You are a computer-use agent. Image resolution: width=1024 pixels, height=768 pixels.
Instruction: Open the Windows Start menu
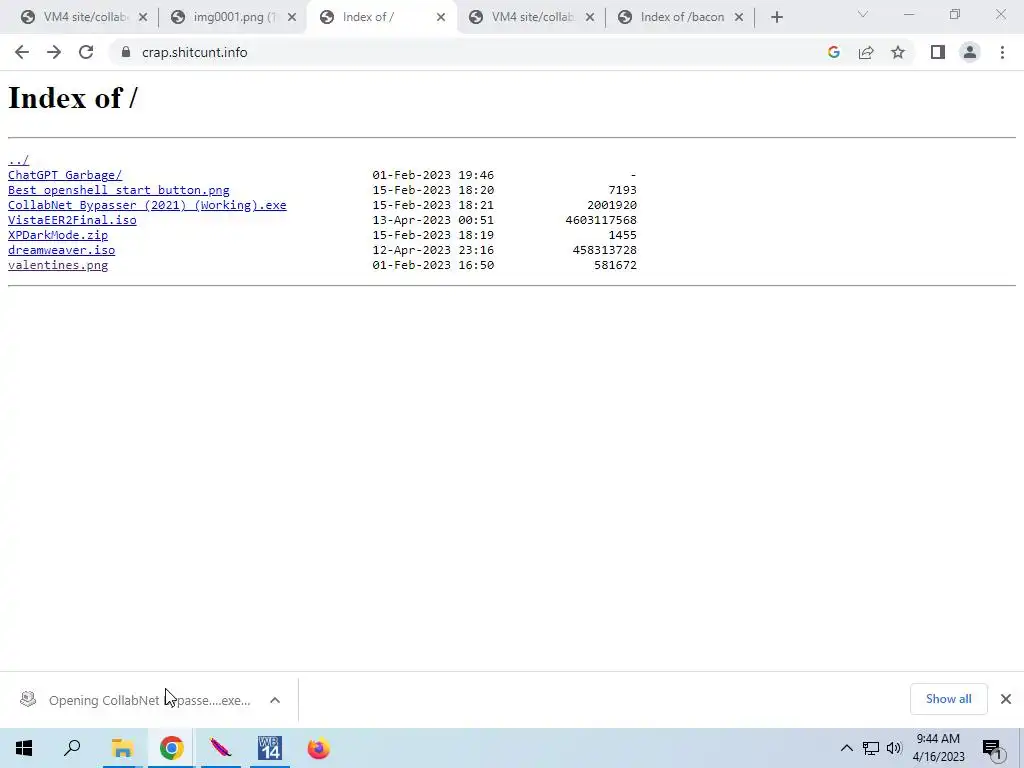[x=24, y=748]
